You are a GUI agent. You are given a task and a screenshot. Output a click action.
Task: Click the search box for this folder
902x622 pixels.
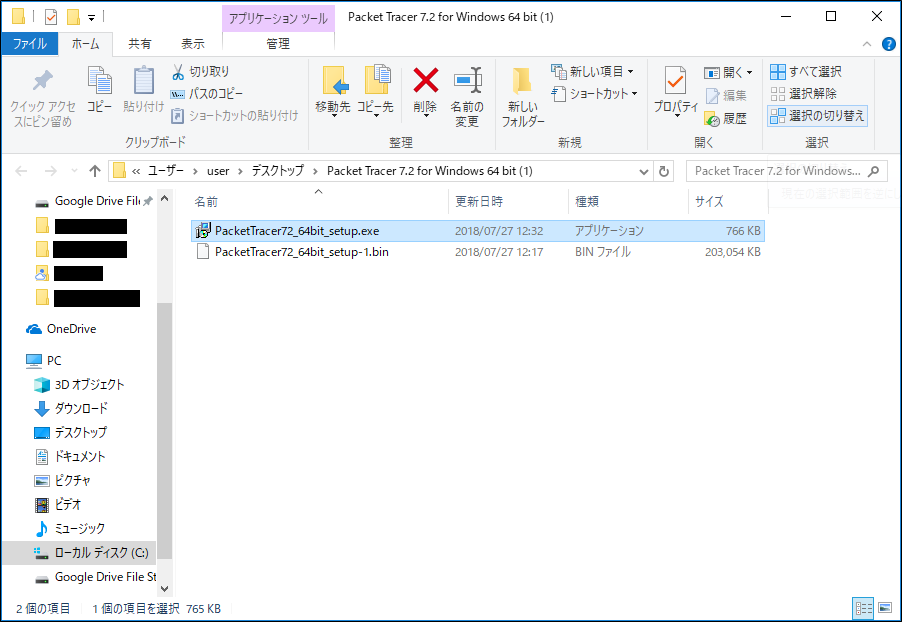tap(785, 171)
